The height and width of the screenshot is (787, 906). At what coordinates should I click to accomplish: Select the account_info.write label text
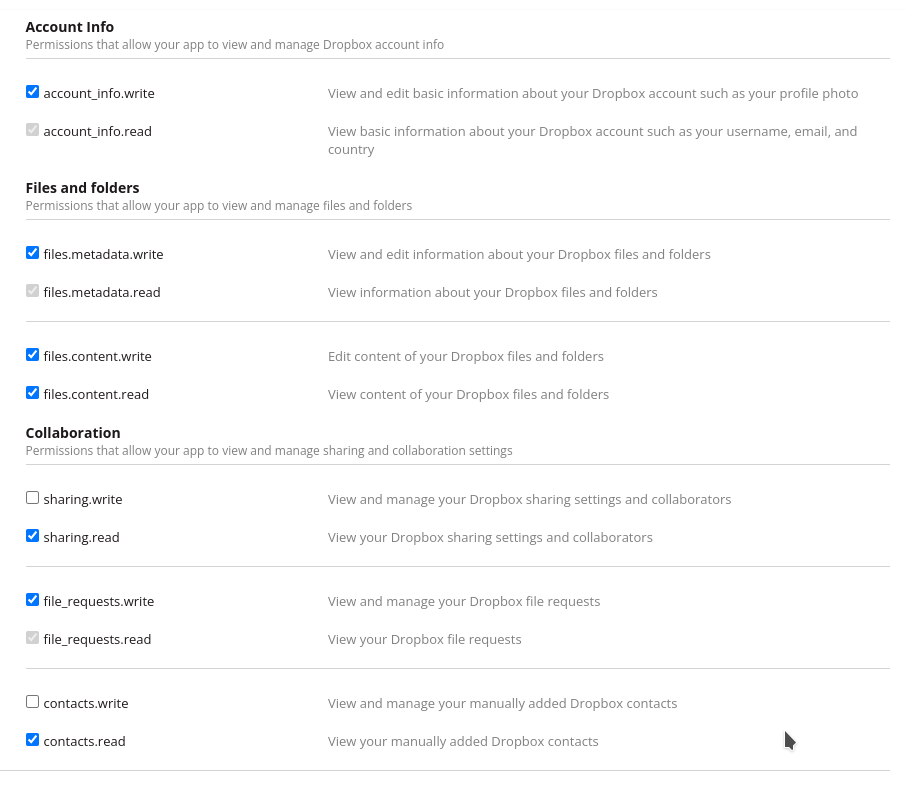click(x=98, y=93)
